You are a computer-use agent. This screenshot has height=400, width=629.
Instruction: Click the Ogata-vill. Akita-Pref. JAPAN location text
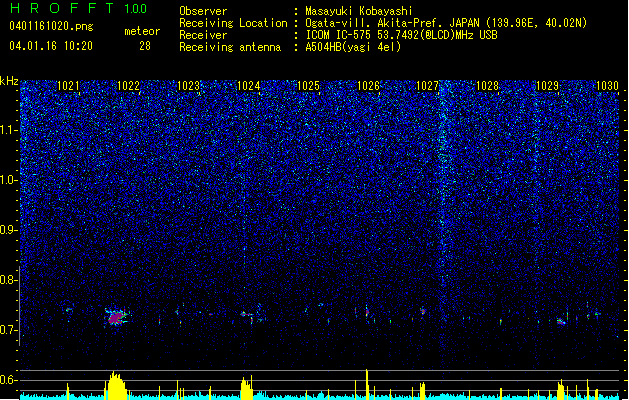(x=446, y=23)
